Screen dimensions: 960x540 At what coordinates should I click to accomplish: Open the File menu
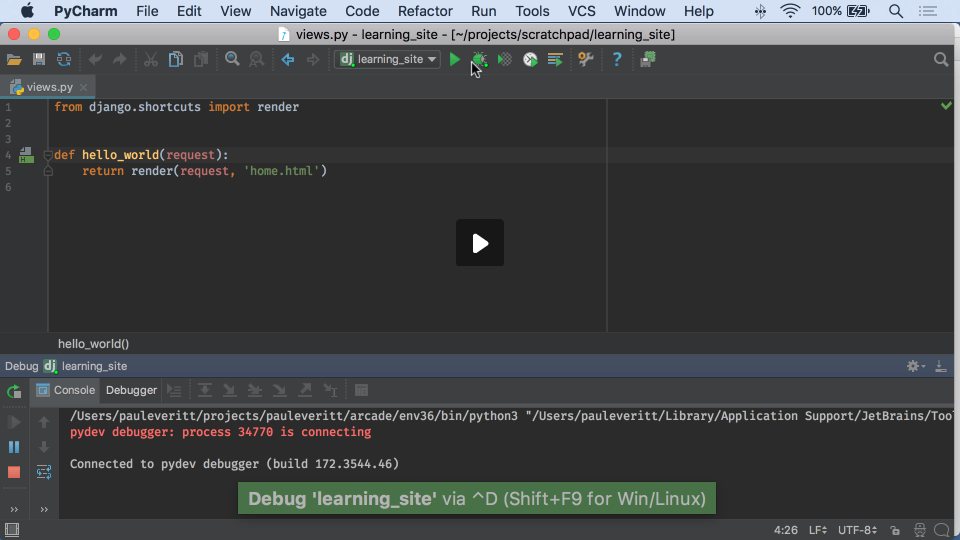pyautogui.click(x=147, y=11)
